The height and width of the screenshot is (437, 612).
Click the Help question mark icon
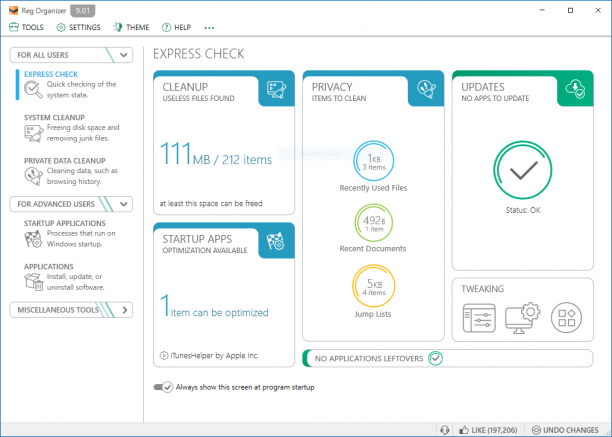[166, 27]
